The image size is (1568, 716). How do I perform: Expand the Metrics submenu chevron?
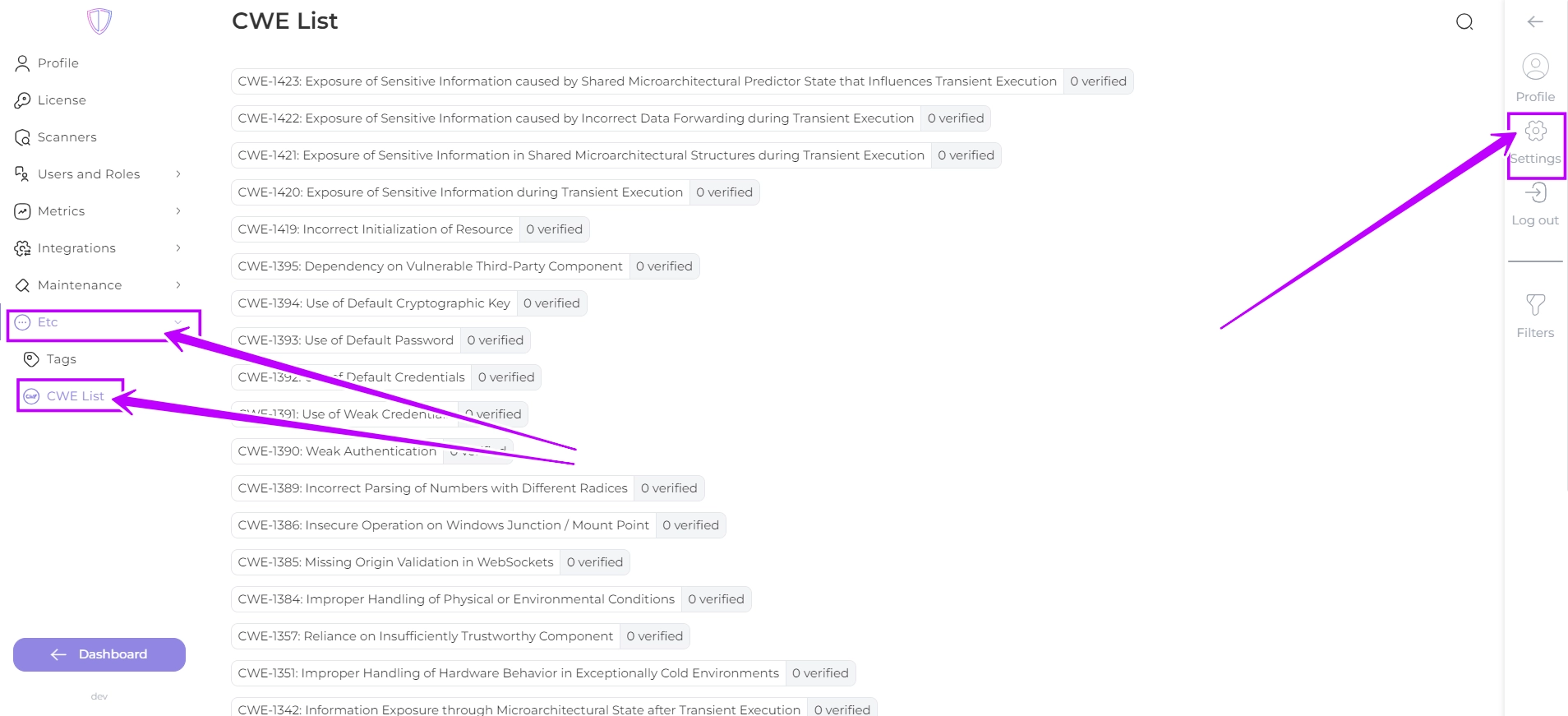pos(178,211)
